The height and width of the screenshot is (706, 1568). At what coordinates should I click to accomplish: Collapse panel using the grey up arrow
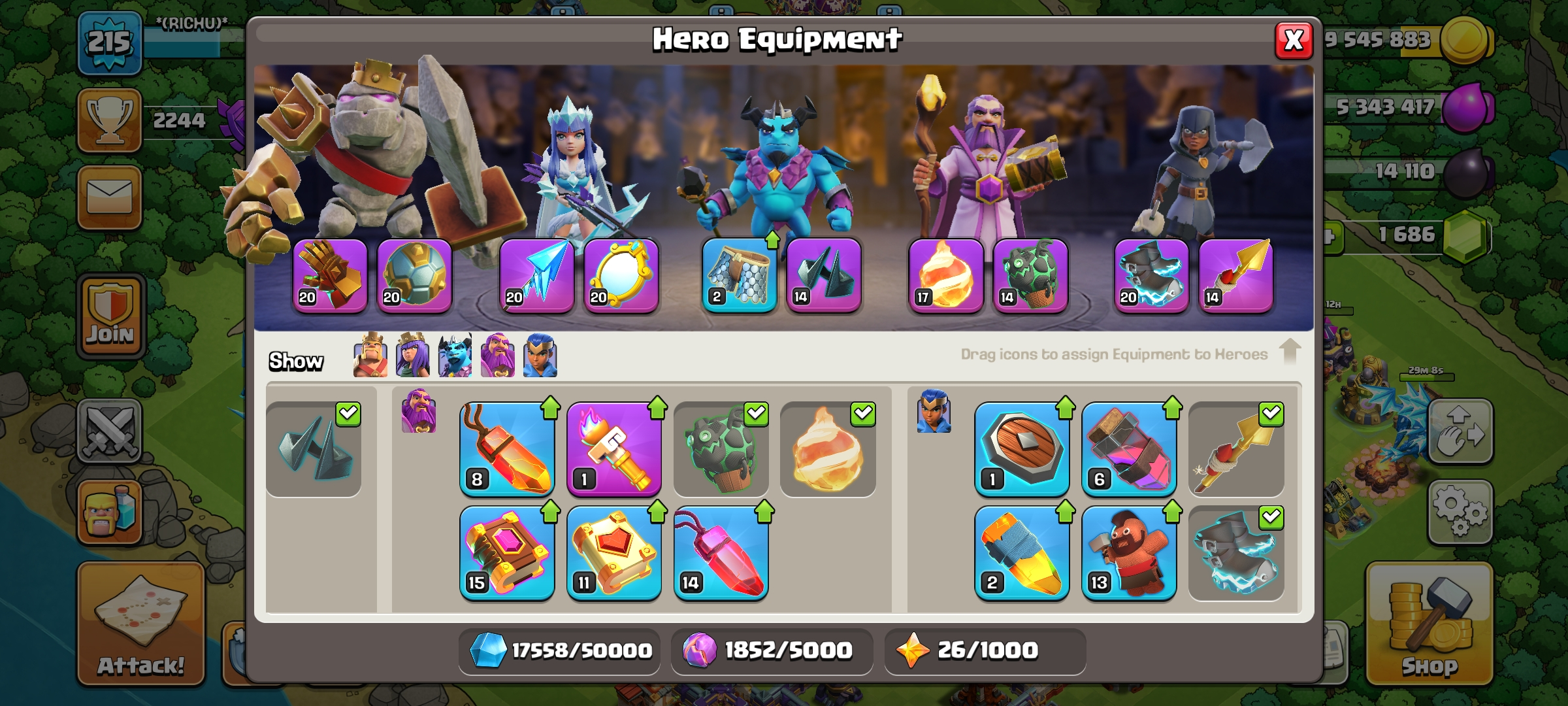[x=1290, y=351]
